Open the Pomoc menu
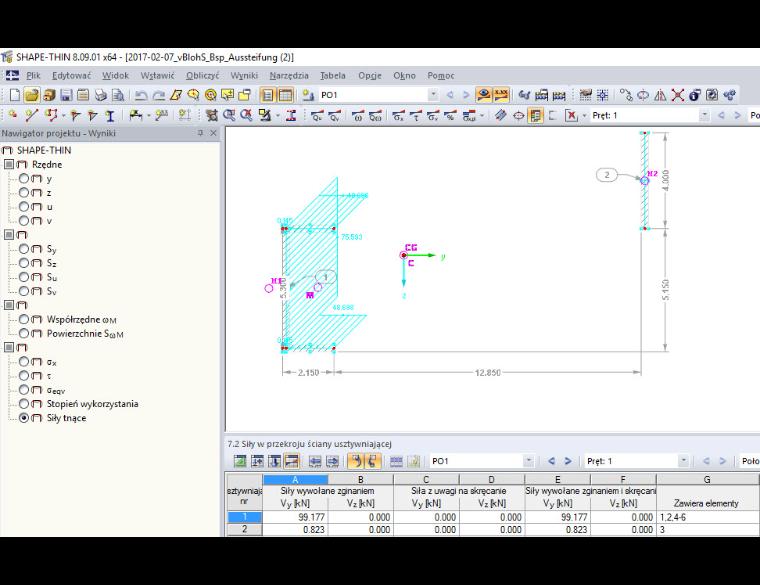 coord(441,76)
